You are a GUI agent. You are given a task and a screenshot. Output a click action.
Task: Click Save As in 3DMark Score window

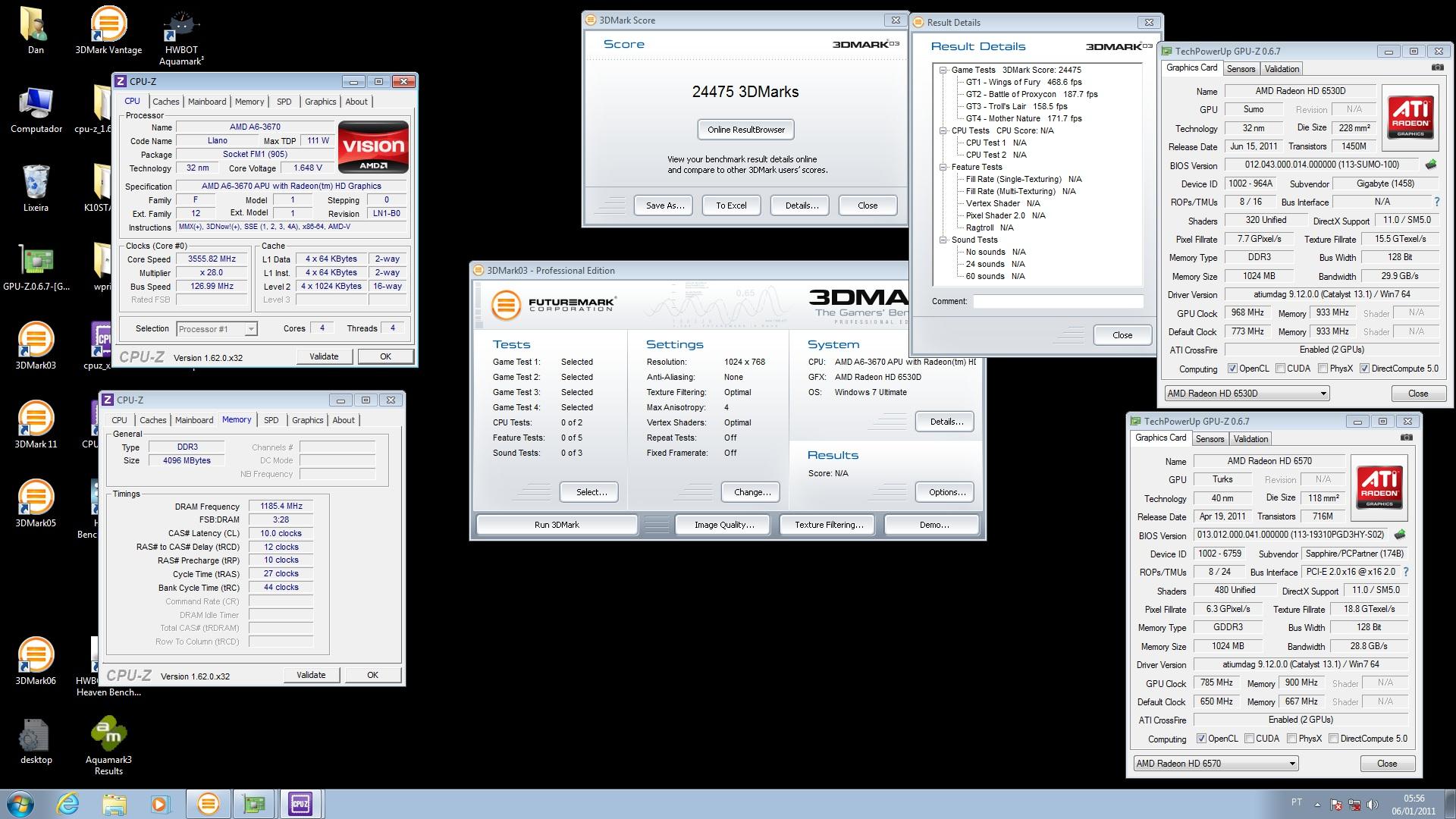(x=664, y=206)
